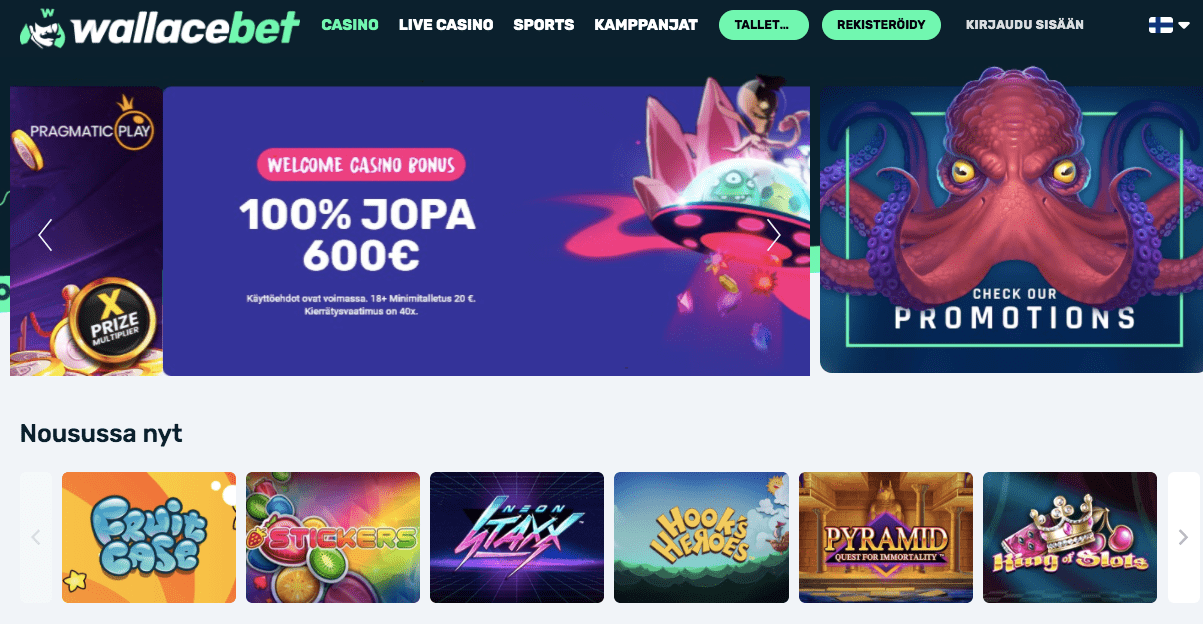Viewport: 1203px width, 624px height.
Task: Launch Pyramid Quest for Immortality game
Action: (886, 538)
